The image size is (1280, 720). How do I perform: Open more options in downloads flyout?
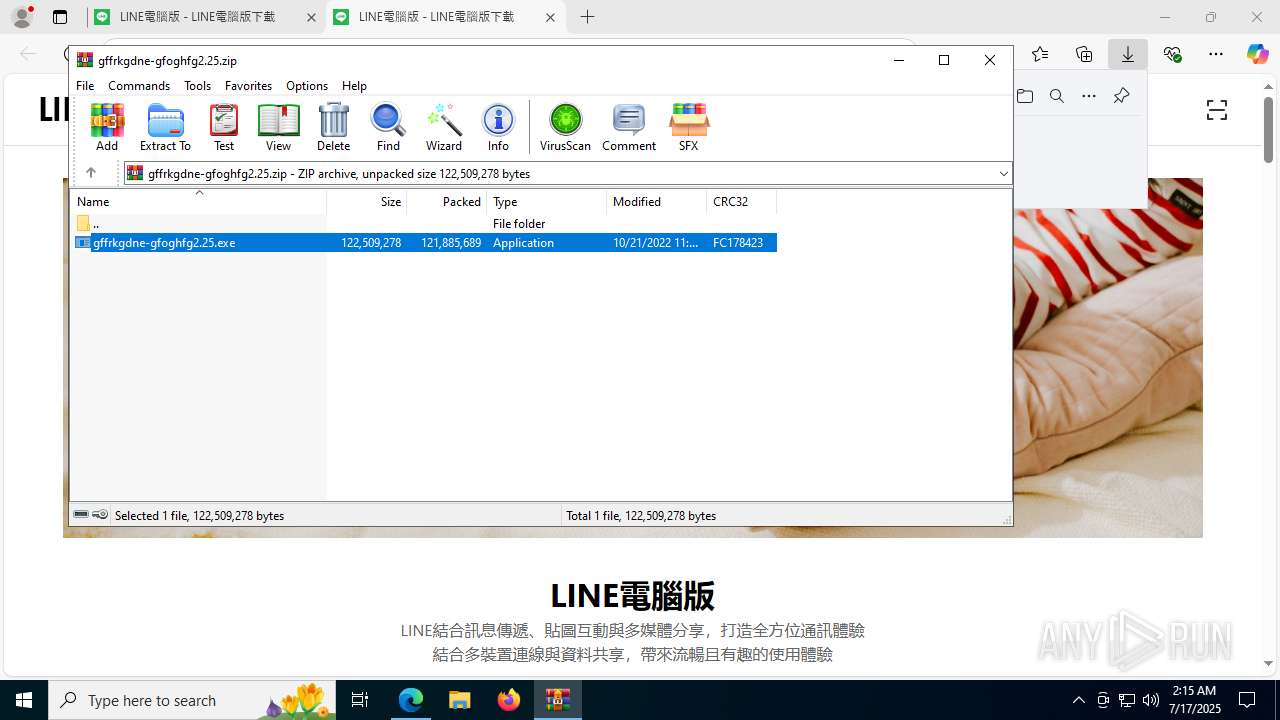coord(1089,96)
